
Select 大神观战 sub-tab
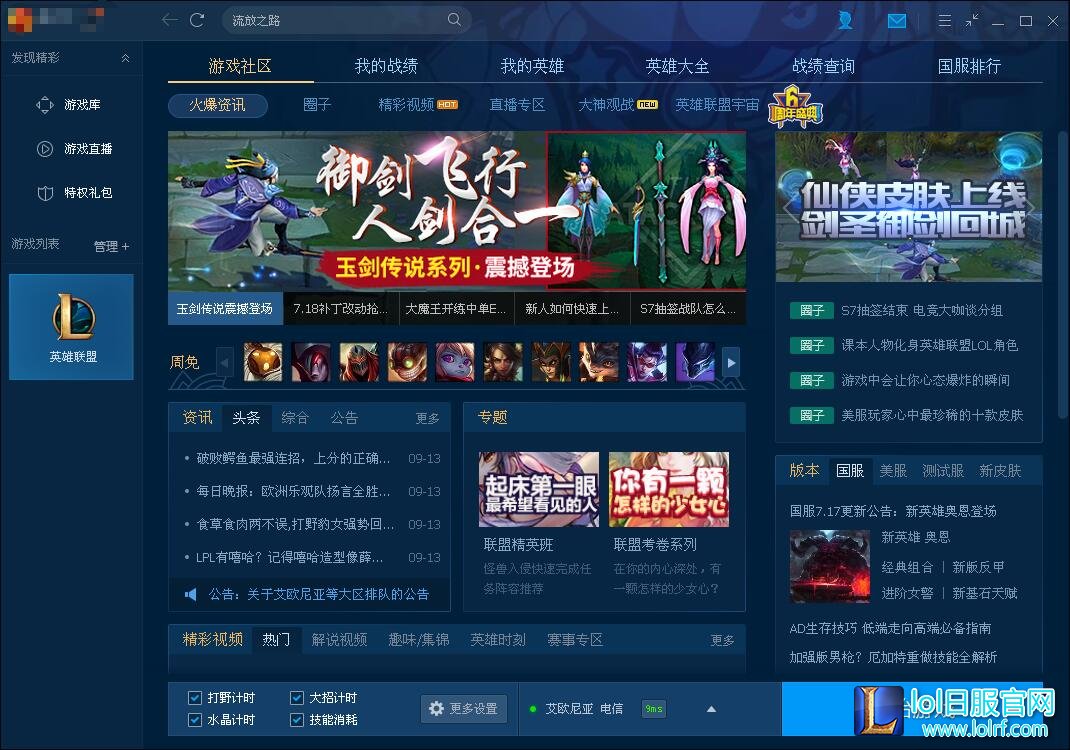point(618,105)
